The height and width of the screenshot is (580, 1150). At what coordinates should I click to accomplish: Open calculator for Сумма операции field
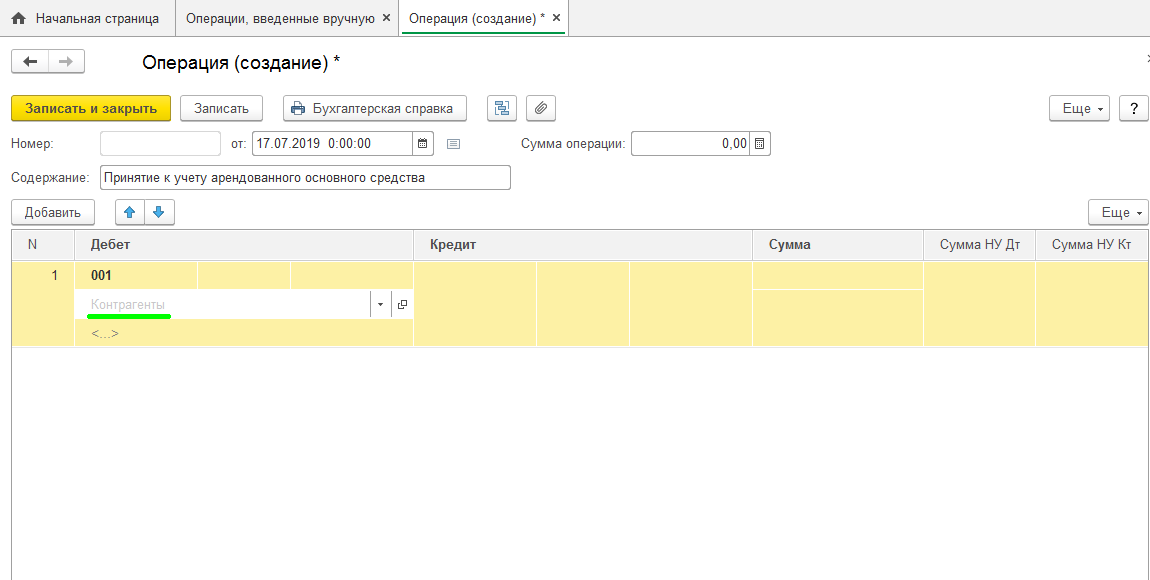[x=760, y=144]
